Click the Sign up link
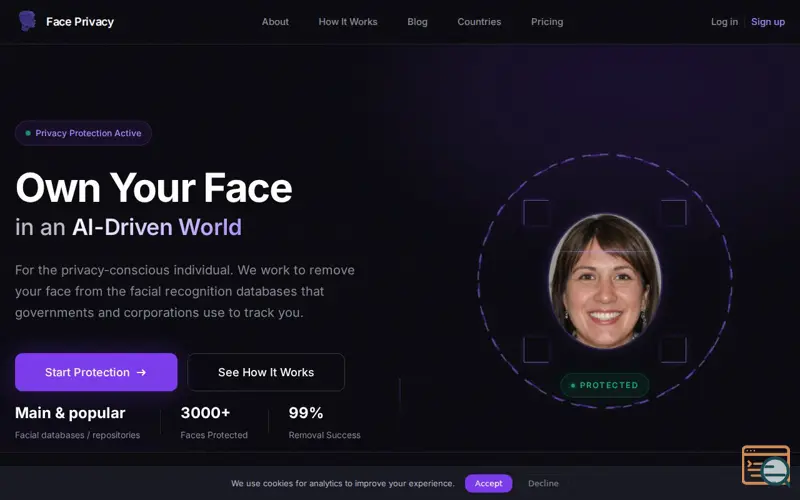This screenshot has height=500, width=800. (768, 22)
